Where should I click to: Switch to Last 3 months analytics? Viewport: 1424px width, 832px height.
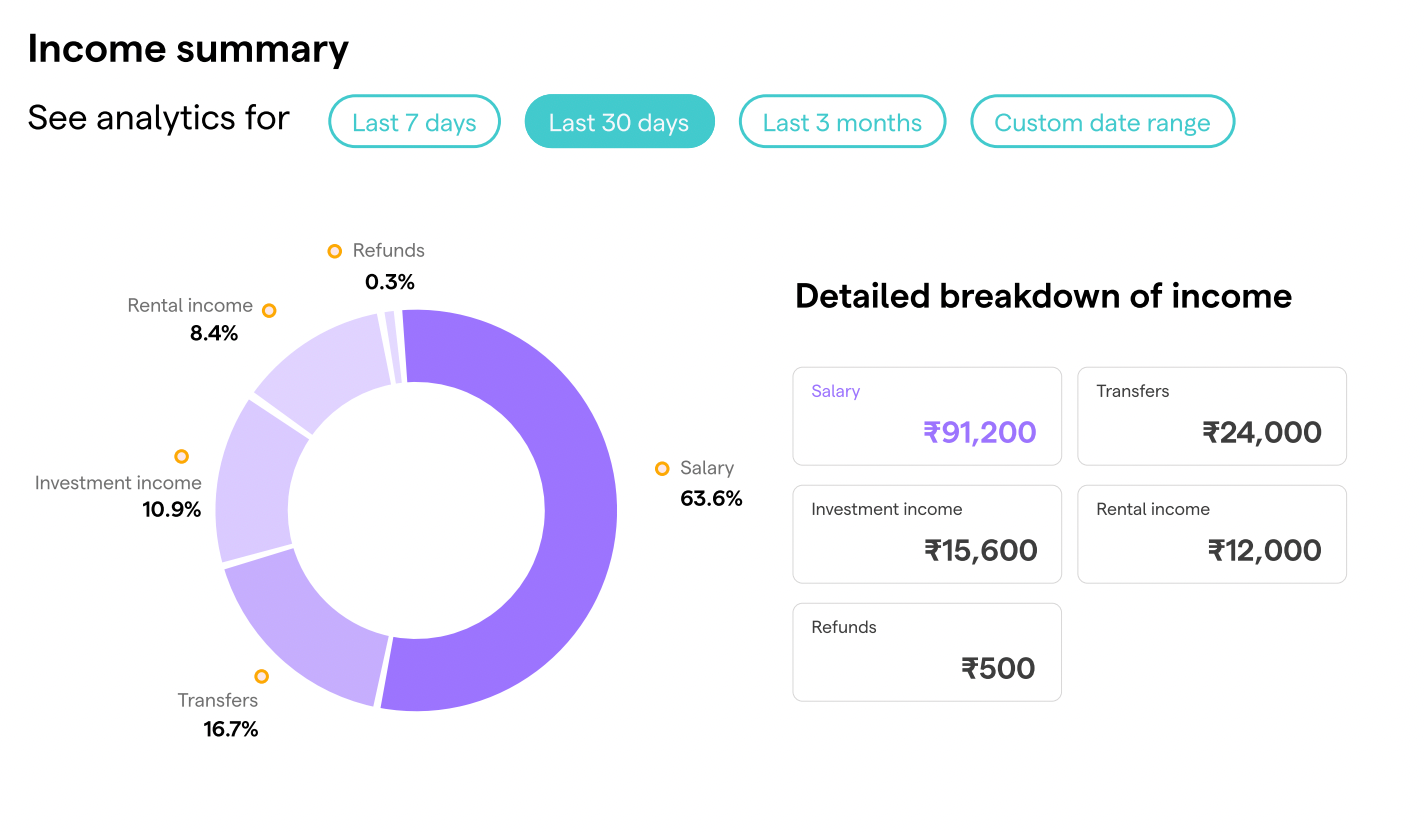(x=842, y=122)
